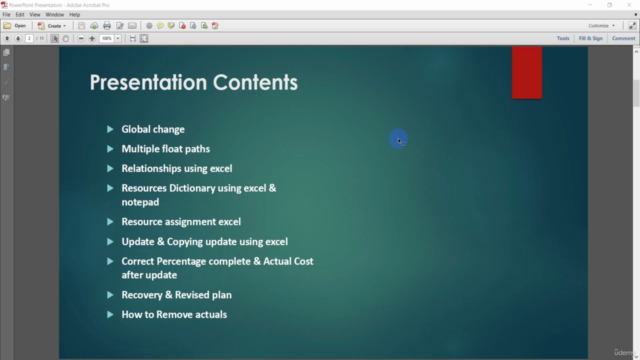Go to previous page arrow
The image size is (640, 360).
[7, 38]
